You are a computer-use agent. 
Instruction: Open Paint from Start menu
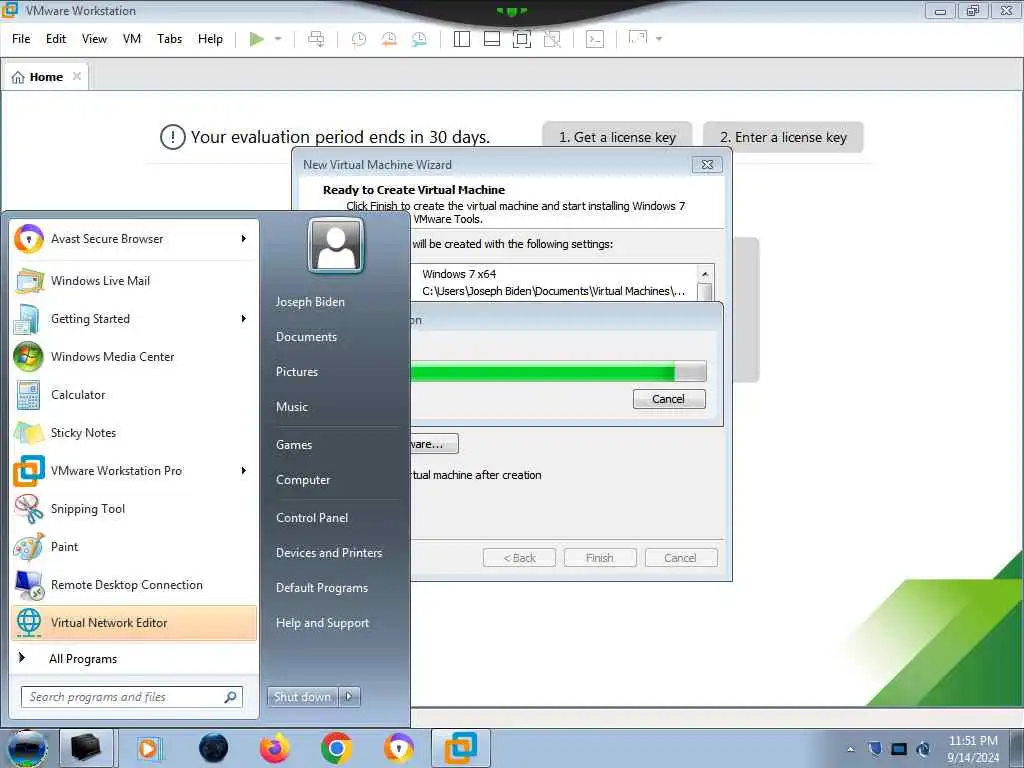[x=134, y=547]
